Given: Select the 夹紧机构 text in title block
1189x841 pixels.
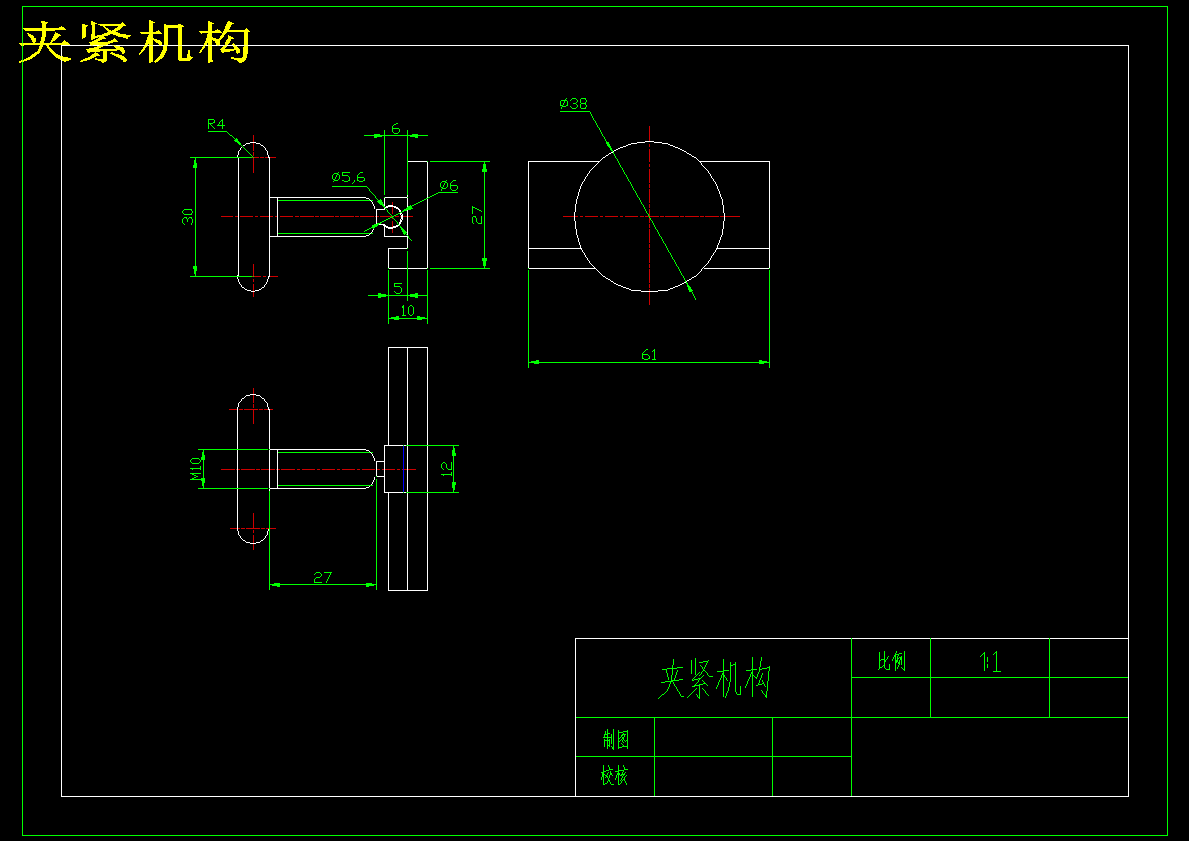Looking at the screenshot, I should click(716, 676).
